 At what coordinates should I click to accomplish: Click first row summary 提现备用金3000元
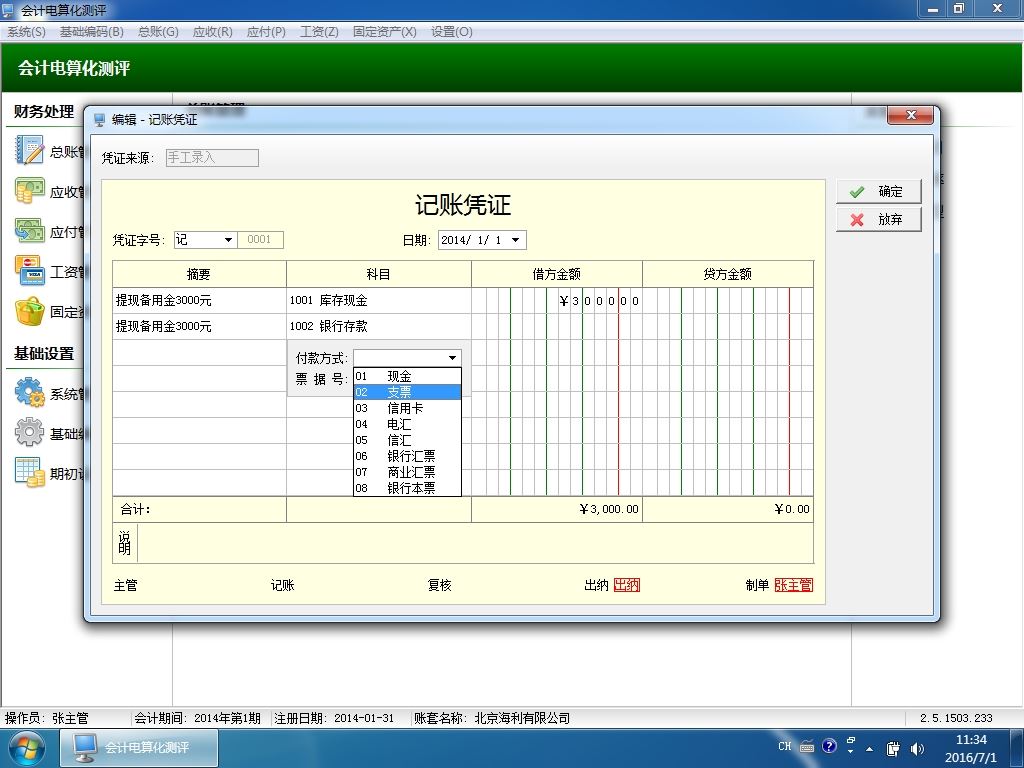point(199,300)
